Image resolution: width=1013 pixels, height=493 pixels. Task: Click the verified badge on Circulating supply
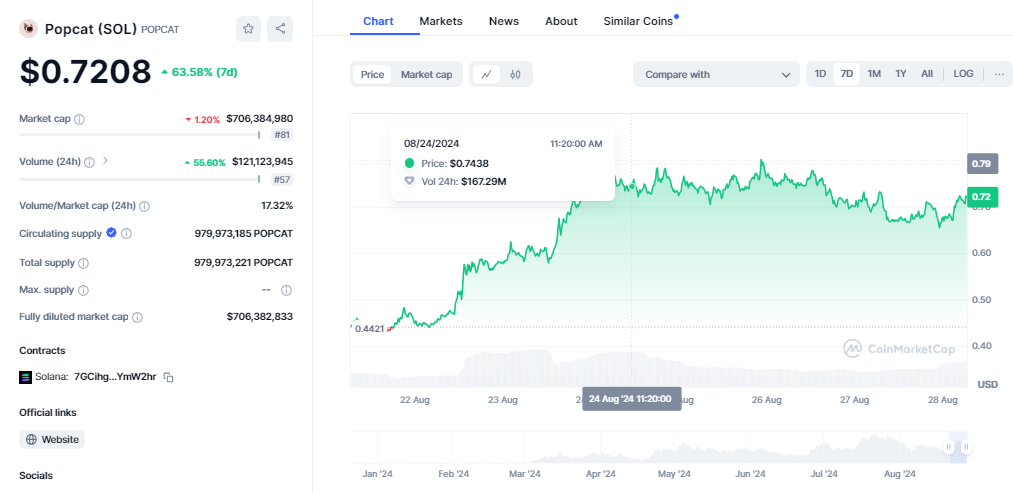(111, 233)
